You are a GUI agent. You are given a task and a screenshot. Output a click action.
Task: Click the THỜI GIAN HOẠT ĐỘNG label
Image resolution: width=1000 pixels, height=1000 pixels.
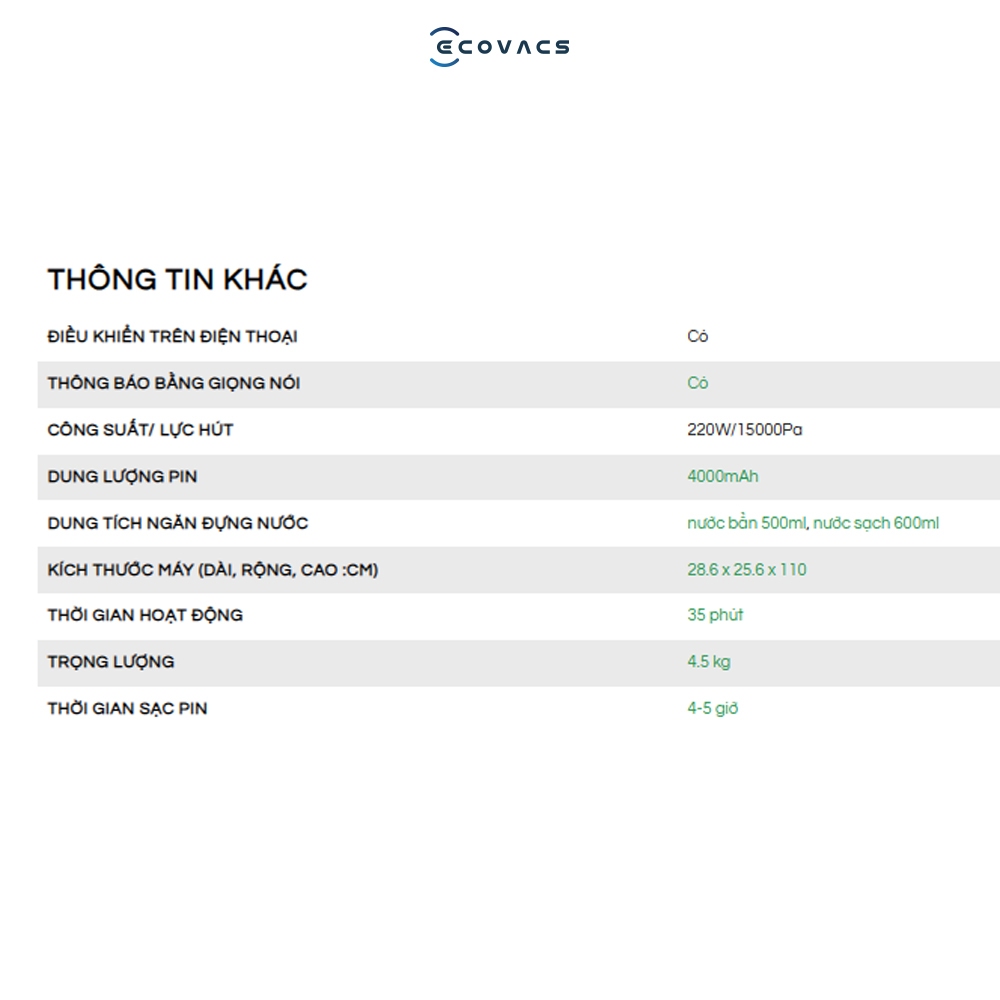coord(145,615)
